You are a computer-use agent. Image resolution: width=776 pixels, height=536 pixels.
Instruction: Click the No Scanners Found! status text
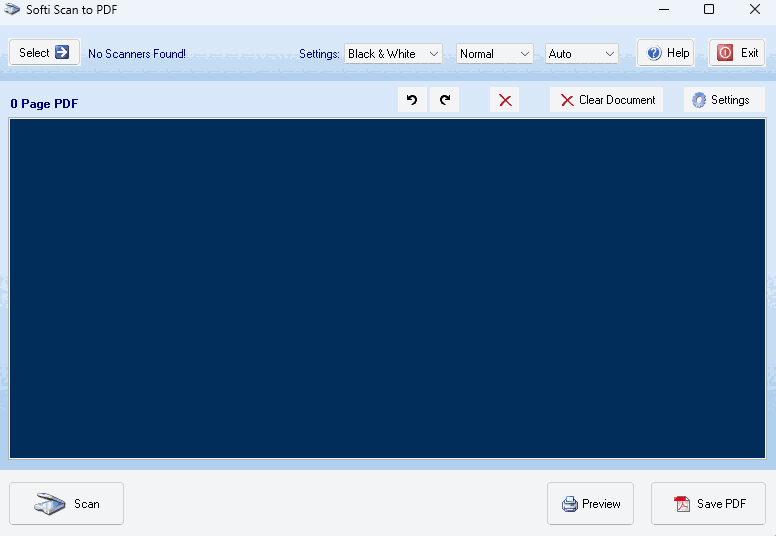point(137,53)
